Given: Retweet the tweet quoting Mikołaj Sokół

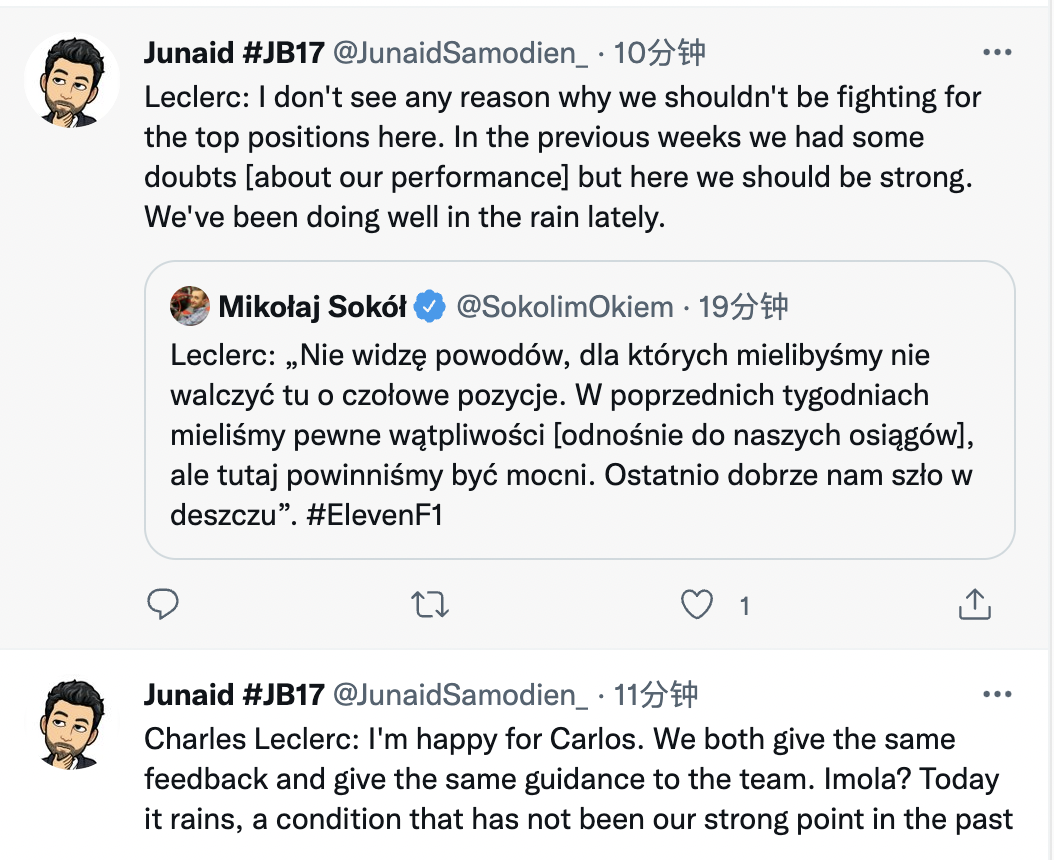Looking at the screenshot, I should coord(431,604).
